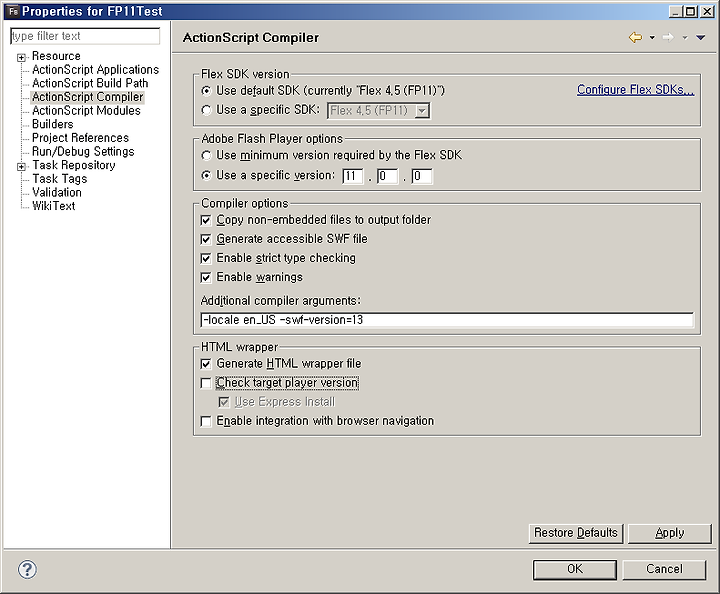Select Use a specific version radio button

coord(207,175)
